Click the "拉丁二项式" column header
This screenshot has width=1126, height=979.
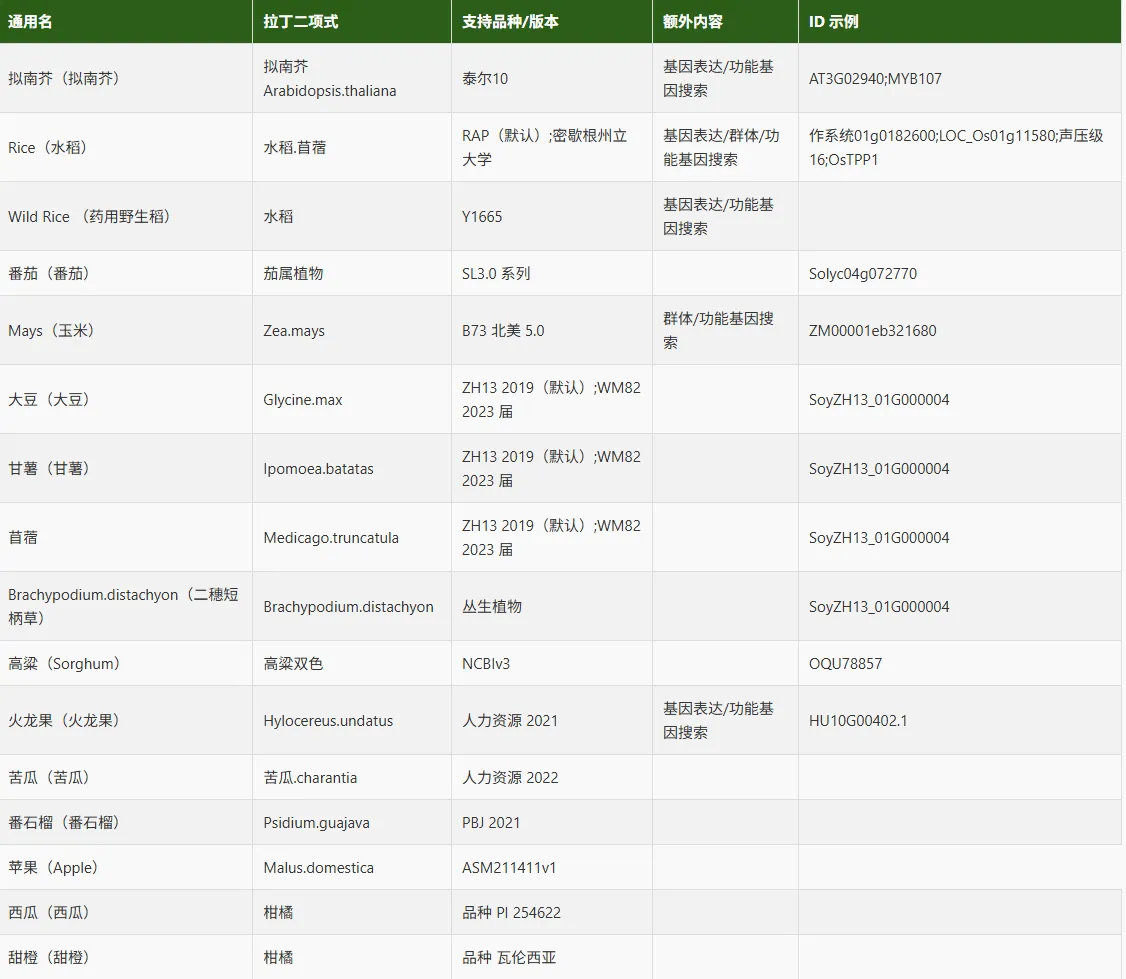click(300, 22)
